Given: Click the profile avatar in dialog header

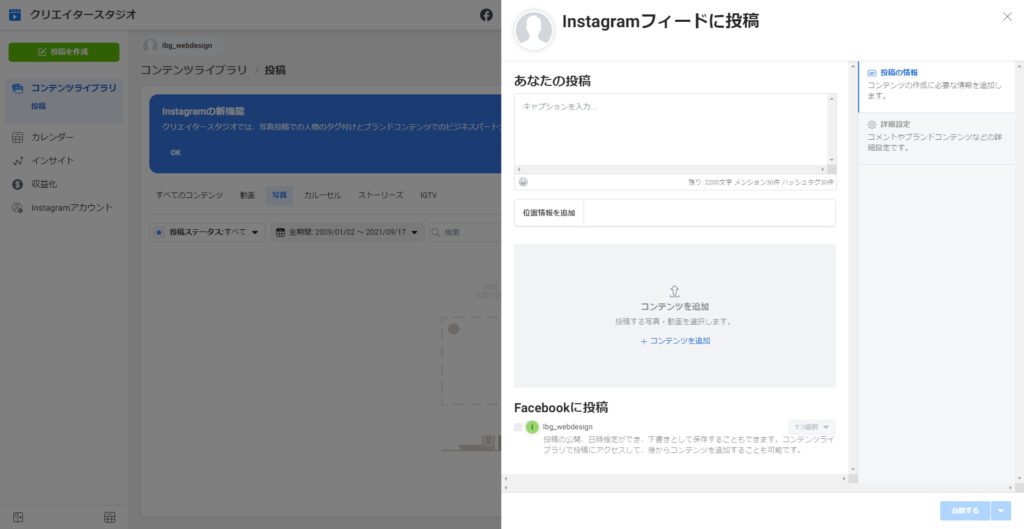Looking at the screenshot, I should [534, 30].
